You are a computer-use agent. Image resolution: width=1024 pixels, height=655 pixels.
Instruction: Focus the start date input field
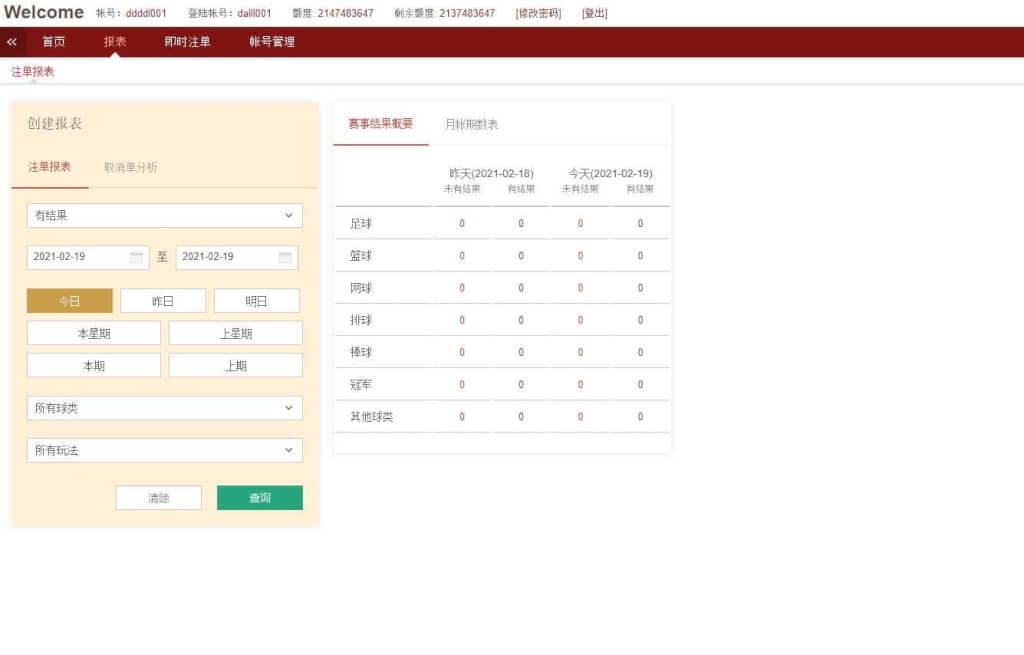pyautogui.click(x=88, y=257)
